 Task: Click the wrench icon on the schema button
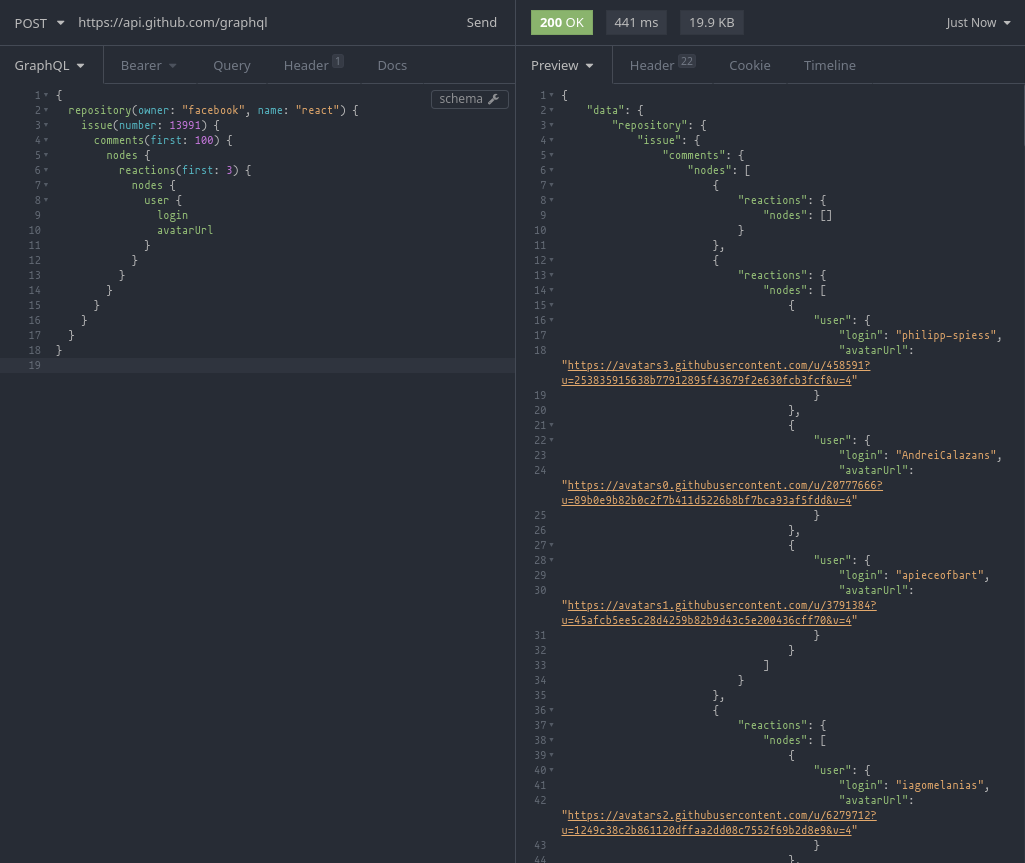(x=491, y=98)
